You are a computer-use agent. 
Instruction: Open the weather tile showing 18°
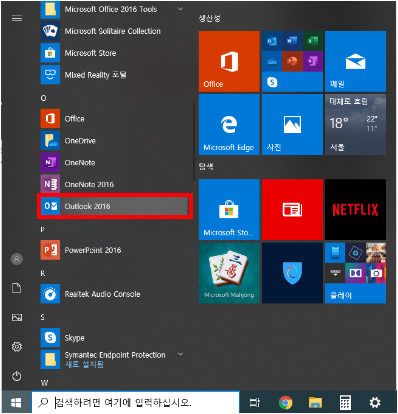coord(355,124)
